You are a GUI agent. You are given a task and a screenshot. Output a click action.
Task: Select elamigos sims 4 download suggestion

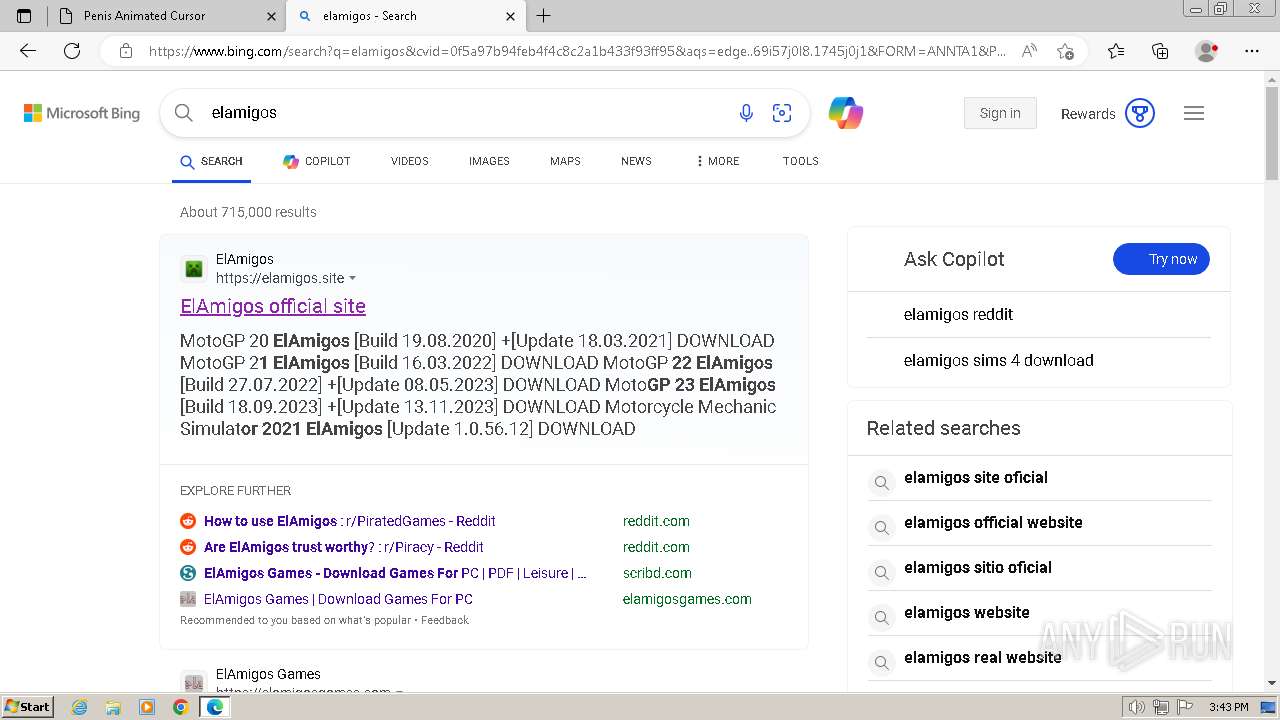(x=998, y=360)
